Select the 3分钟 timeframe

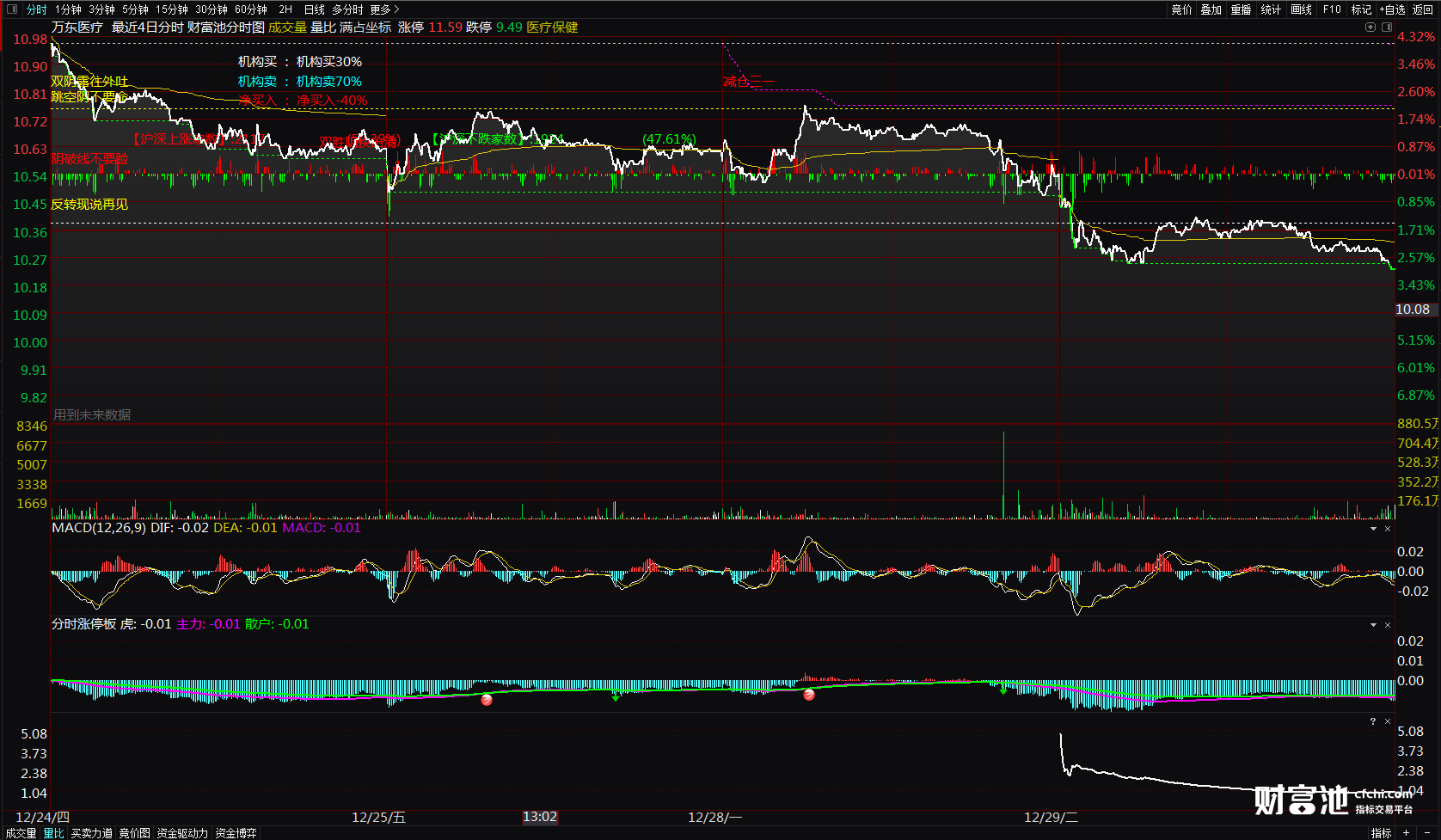[x=101, y=9]
